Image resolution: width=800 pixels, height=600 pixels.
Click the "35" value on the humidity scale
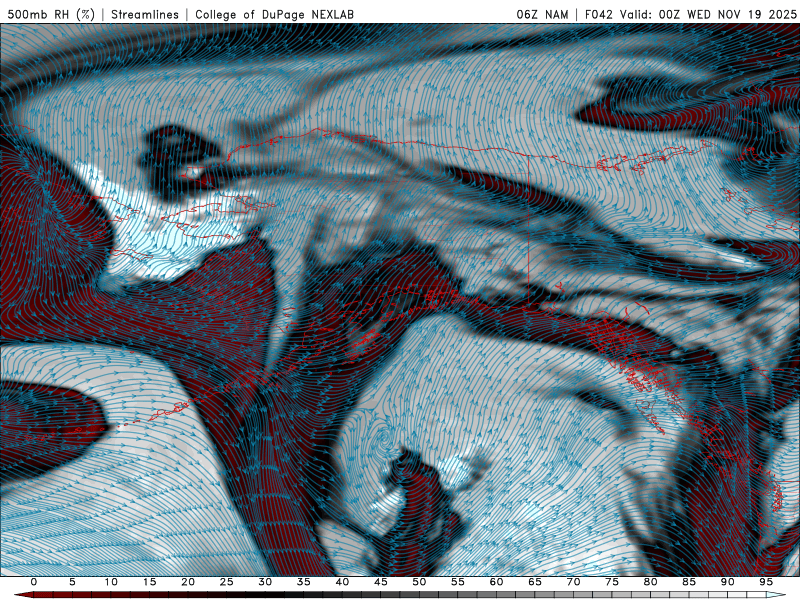pos(304,582)
